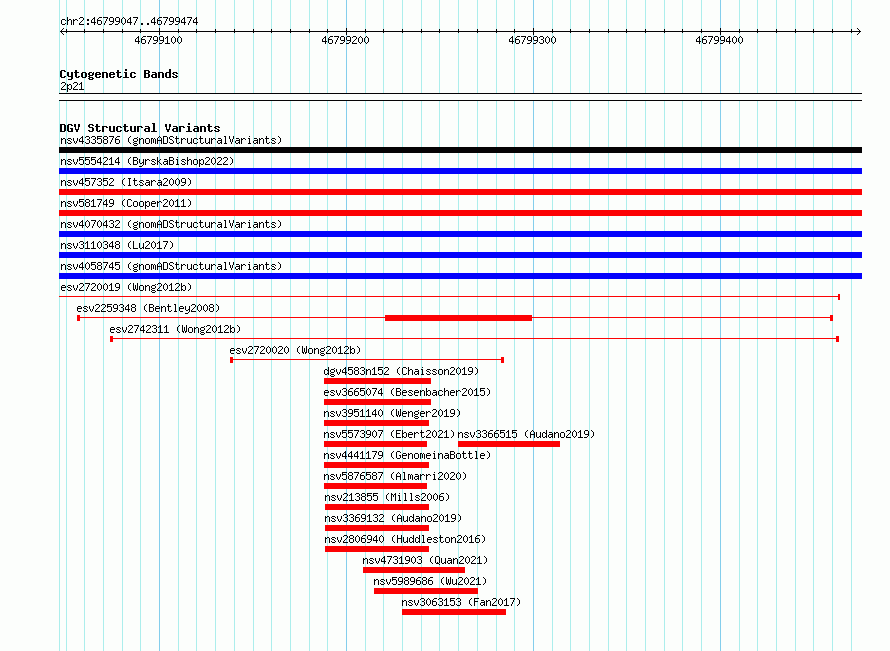Select esv3665074 Besenbacher2015 label
The height and width of the screenshot is (651, 890).
coord(407,392)
